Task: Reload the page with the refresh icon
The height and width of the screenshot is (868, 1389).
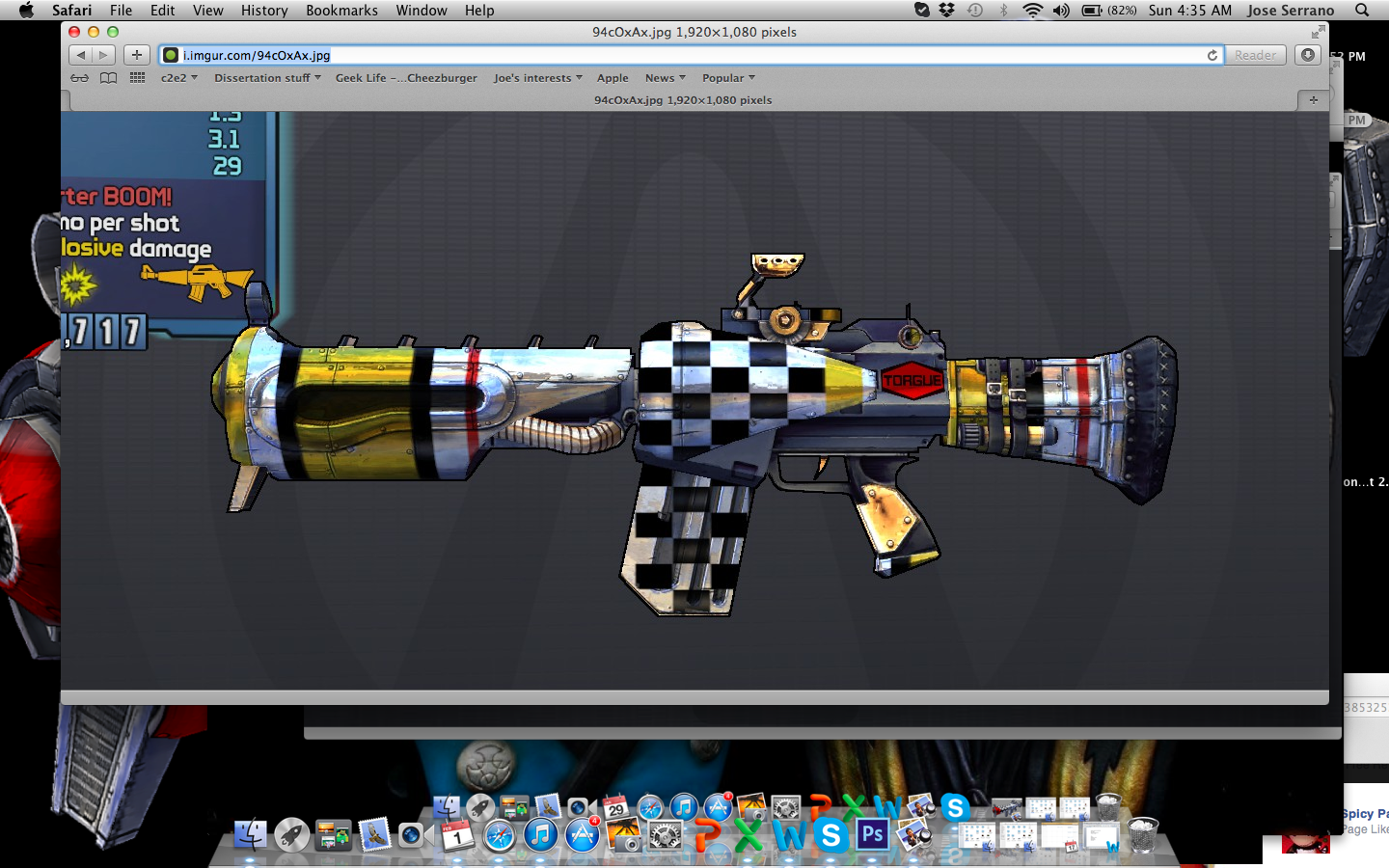Action: click(1212, 55)
